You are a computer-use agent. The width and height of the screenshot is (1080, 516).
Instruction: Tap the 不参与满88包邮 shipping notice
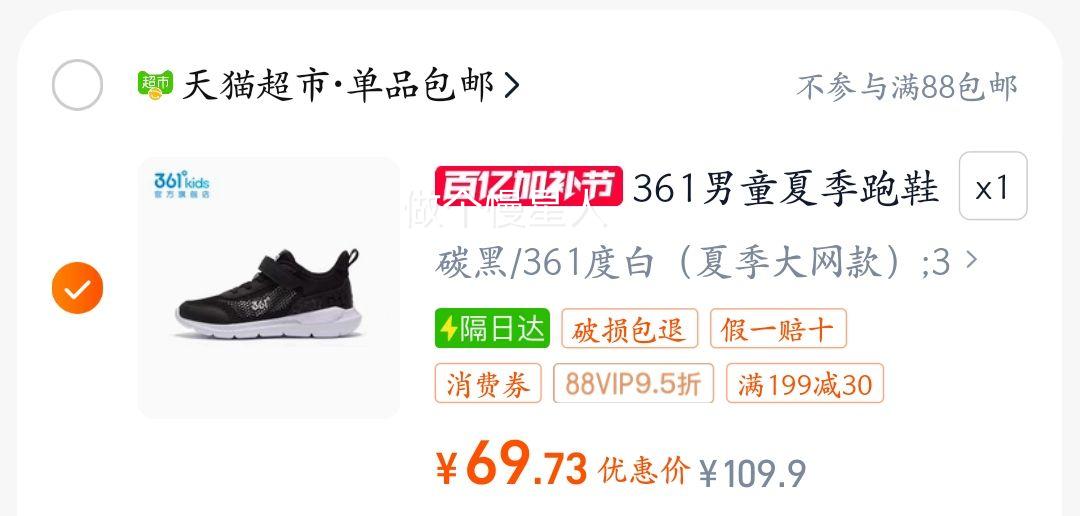tap(907, 87)
